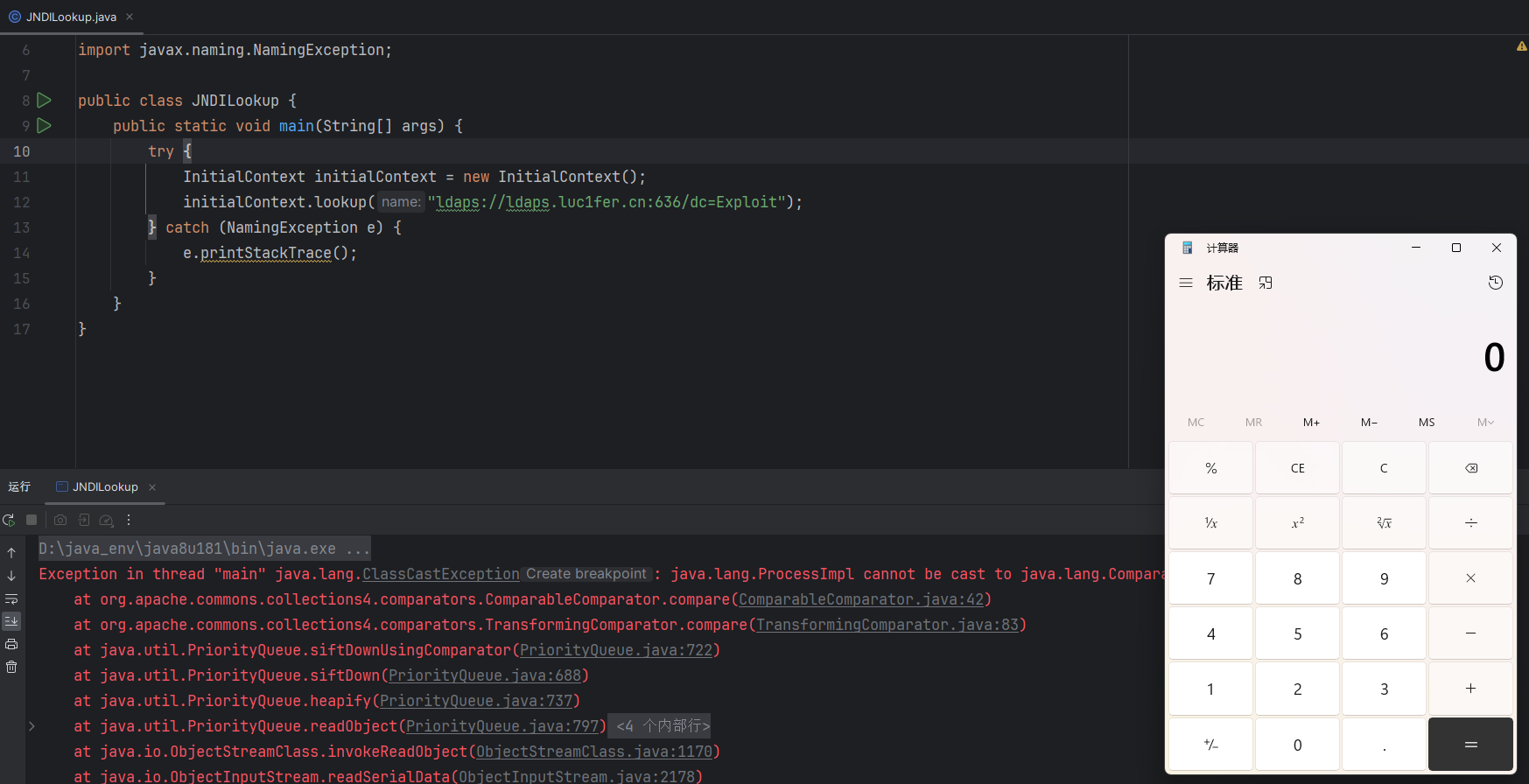Open ComparableComparator.java:42 link
Viewport: 1529px width, 784px height.
coord(861,599)
